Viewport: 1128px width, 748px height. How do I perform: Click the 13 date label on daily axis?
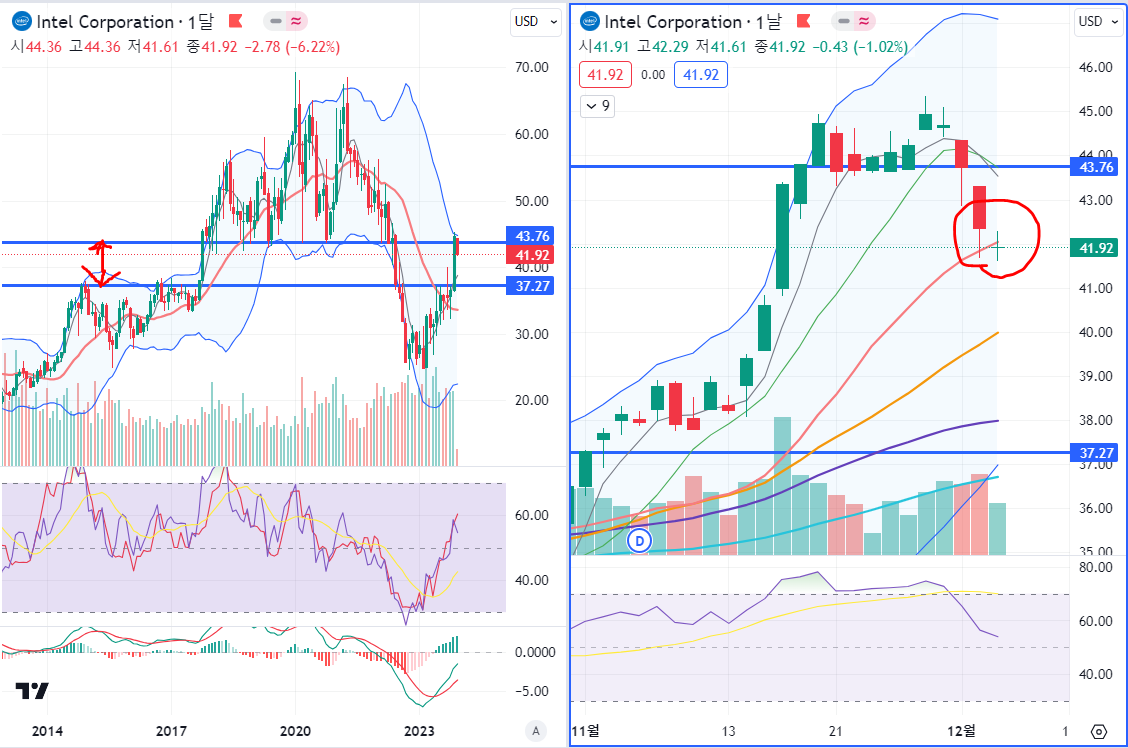click(x=729, y=731)
